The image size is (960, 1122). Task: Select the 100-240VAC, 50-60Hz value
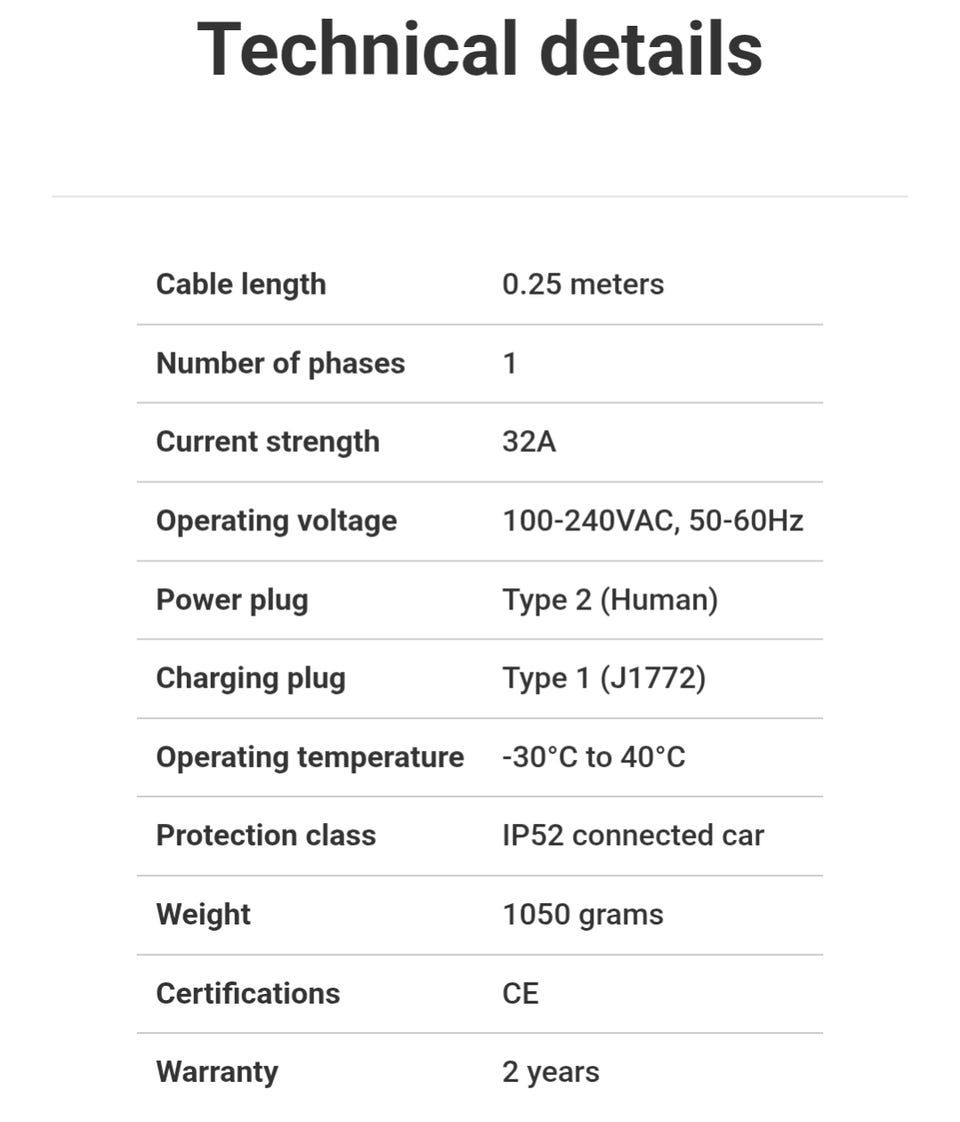(653, 521)
